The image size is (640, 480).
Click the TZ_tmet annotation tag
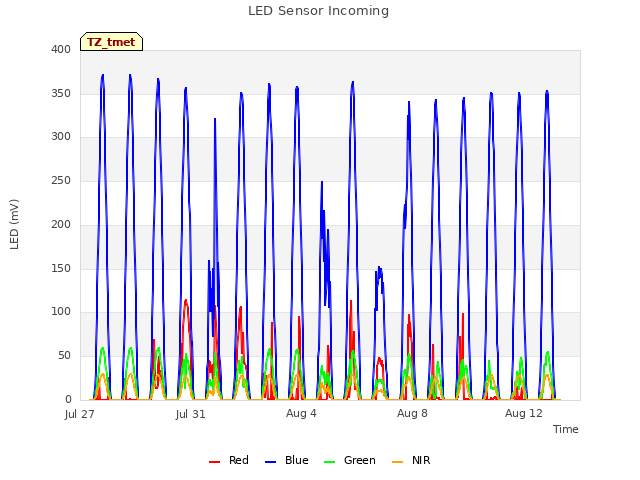click(x=111, y=42)
